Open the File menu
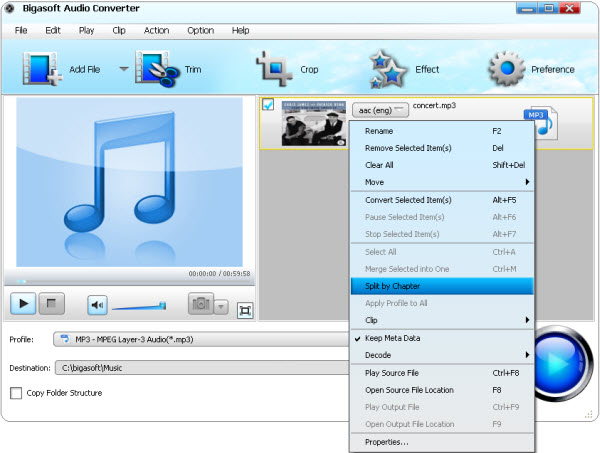Screen dimensions: 600x453 pyautogui.click(x=21, y=30)
